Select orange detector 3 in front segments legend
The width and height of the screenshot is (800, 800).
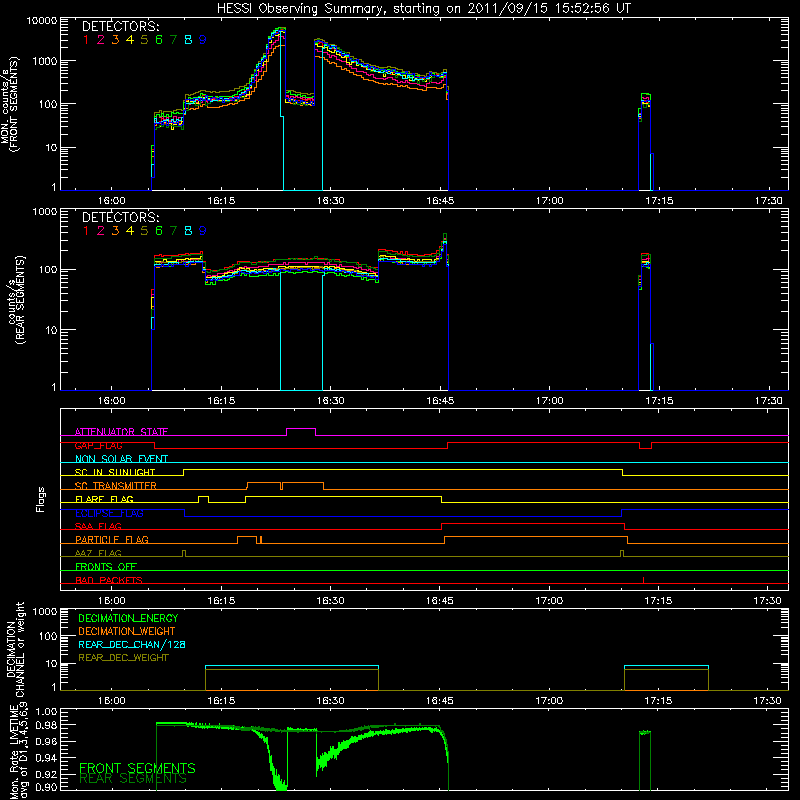(x=115, y=40)
